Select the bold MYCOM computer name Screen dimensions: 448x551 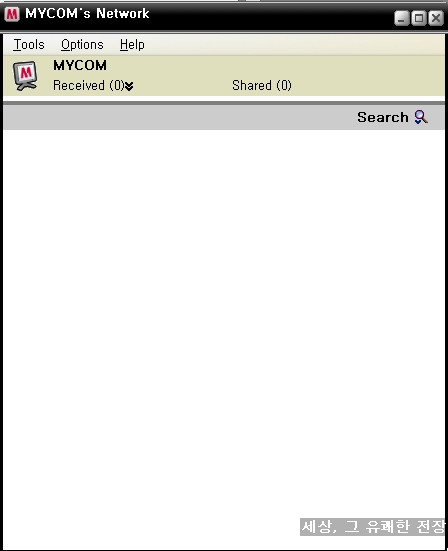(80, 65)
